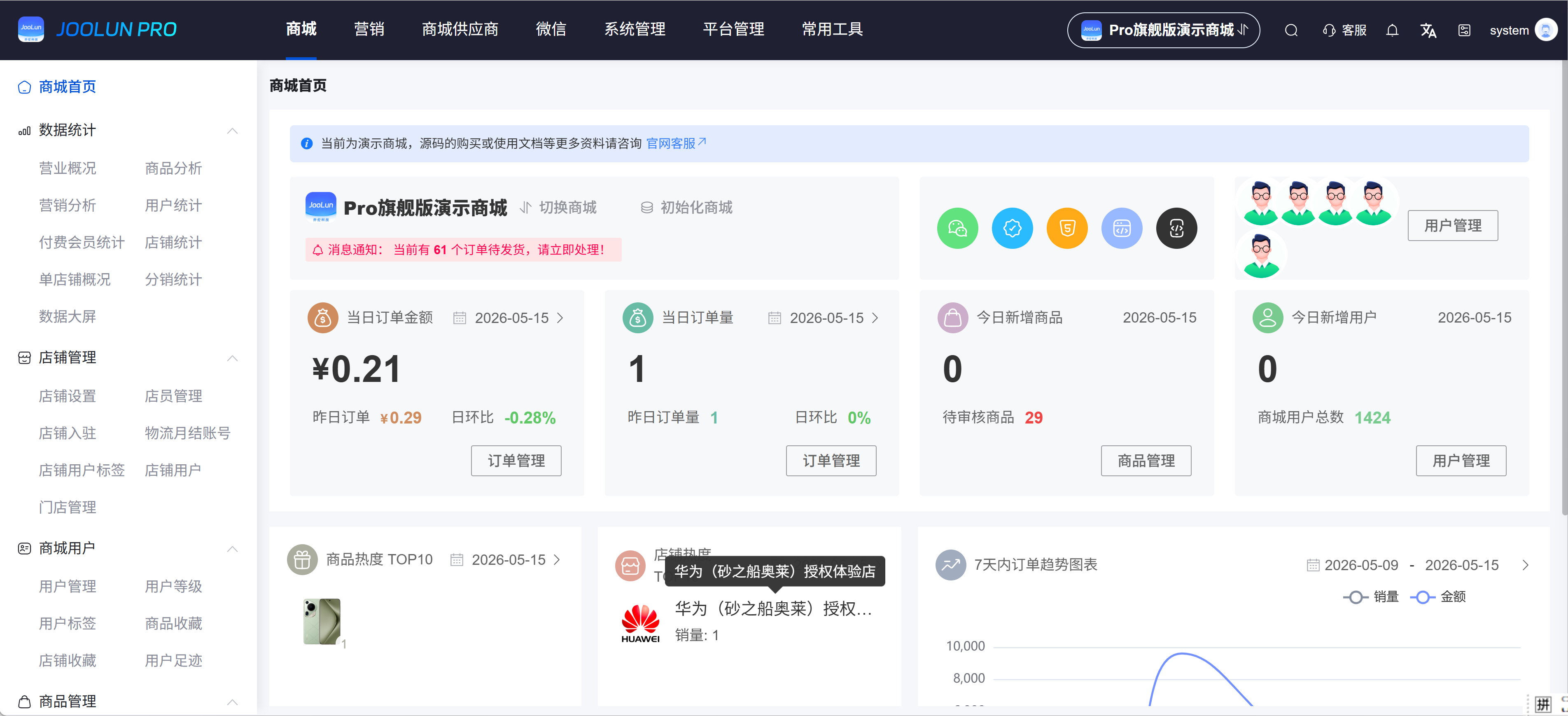Click the orange HTML5 channel icon
This screenshot has width=1568, height=716.
point(1067,228)
